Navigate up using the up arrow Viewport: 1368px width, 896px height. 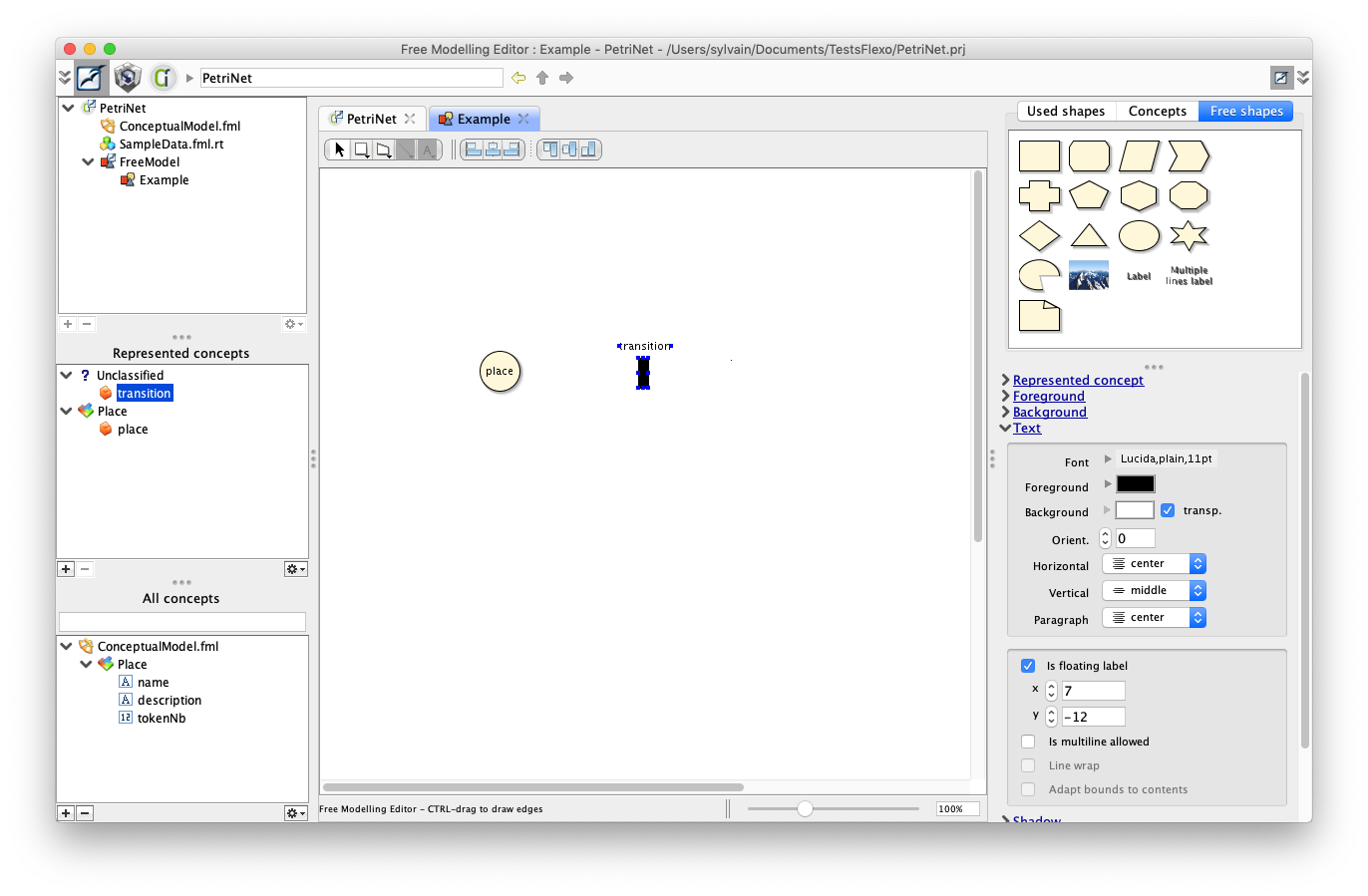click(542, 78)
